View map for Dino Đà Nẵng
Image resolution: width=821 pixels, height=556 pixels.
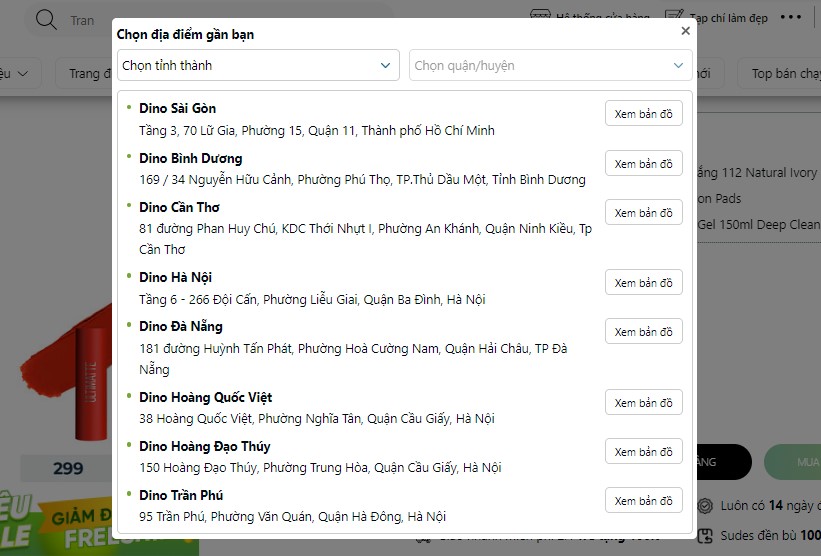pyautogui.click(x=644, y=331)
